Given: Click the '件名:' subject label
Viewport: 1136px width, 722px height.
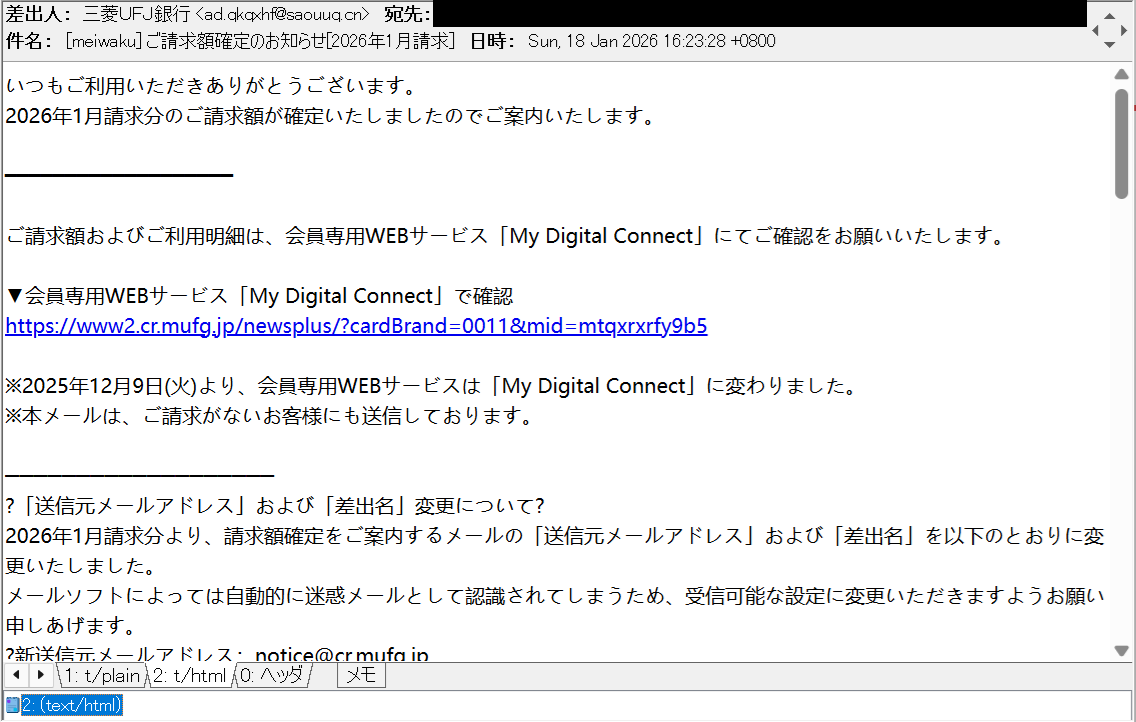Looking at the screenshot, I should 28,41.
